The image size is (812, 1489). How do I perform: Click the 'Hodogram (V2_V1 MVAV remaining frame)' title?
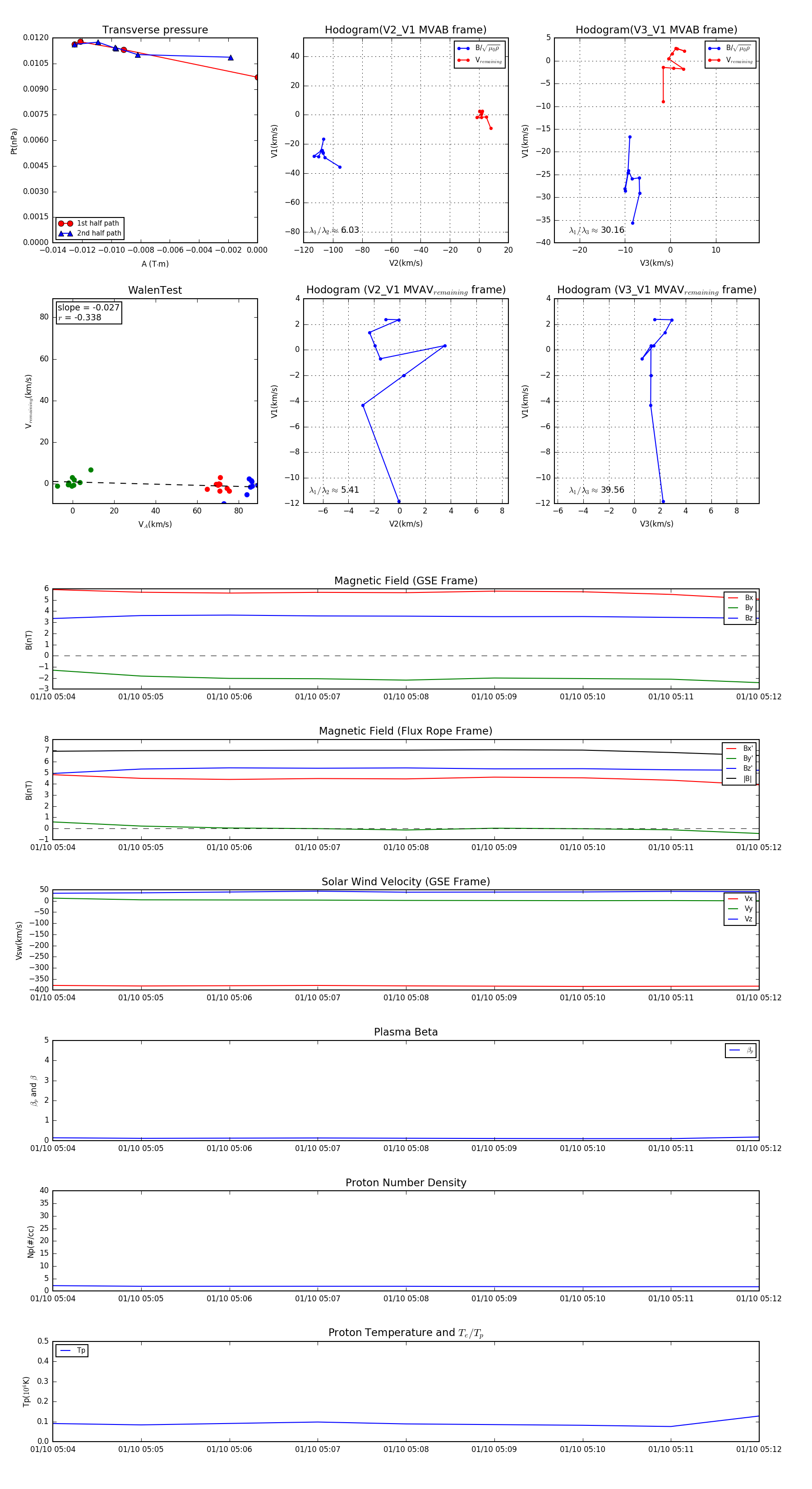(406, 290)
